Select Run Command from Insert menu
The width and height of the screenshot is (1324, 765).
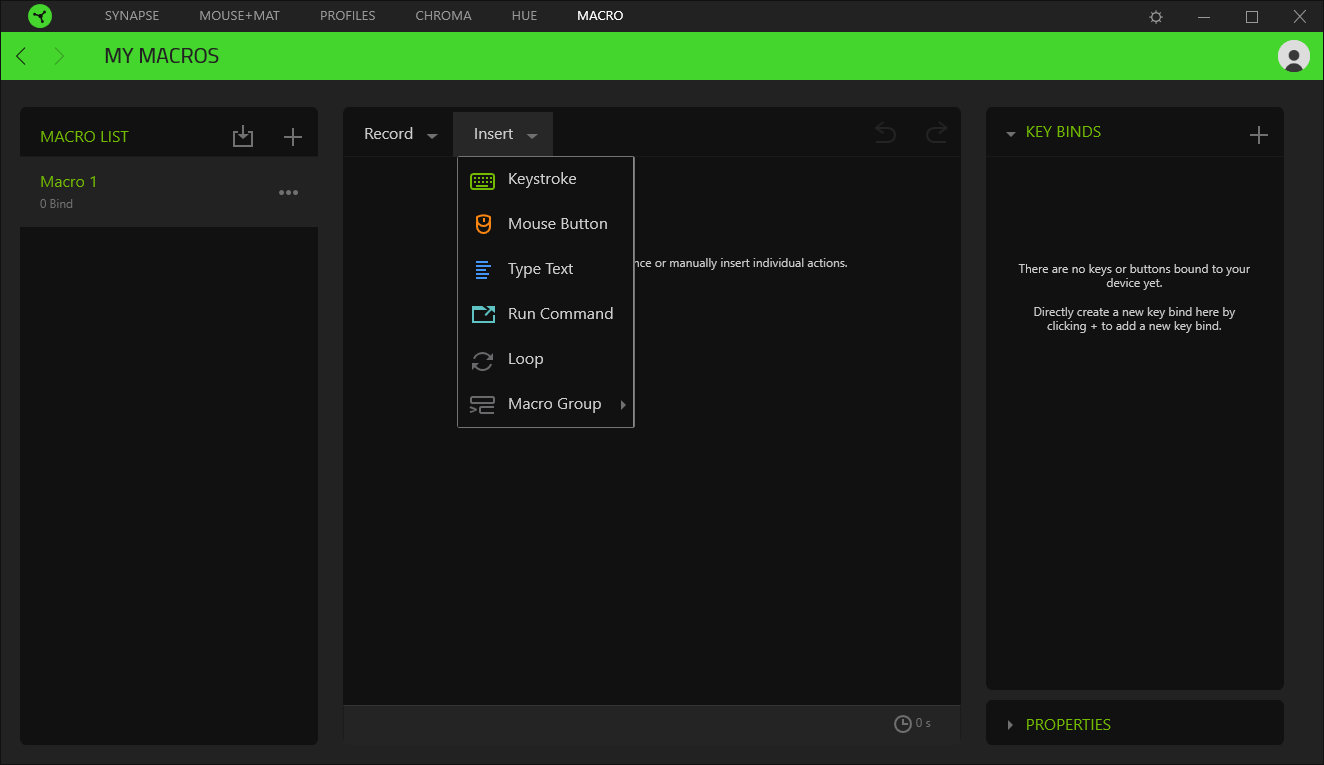(559, 314)
